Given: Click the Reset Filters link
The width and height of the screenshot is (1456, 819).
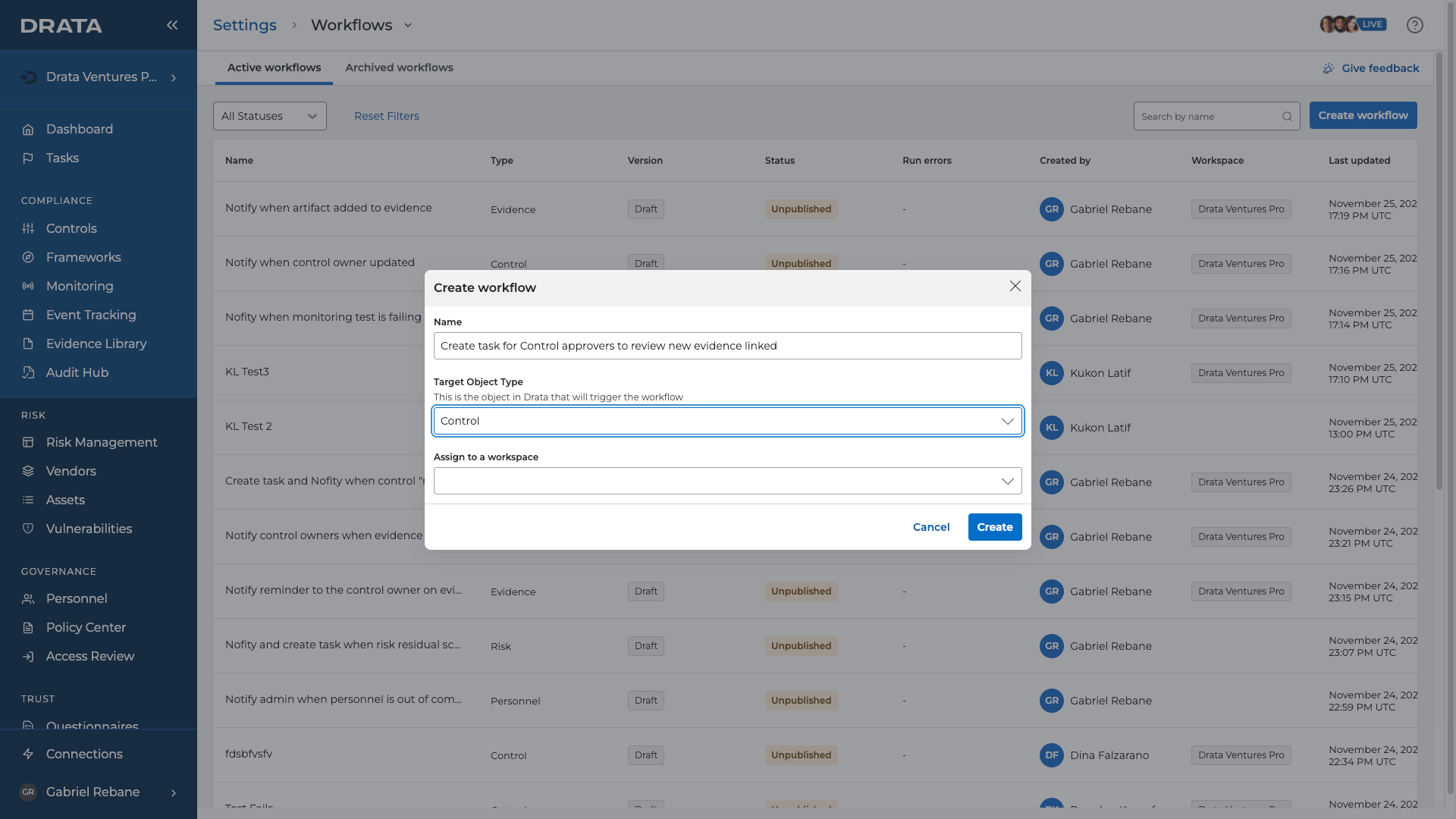Looking at the screenshot, I should pos(386,115).
